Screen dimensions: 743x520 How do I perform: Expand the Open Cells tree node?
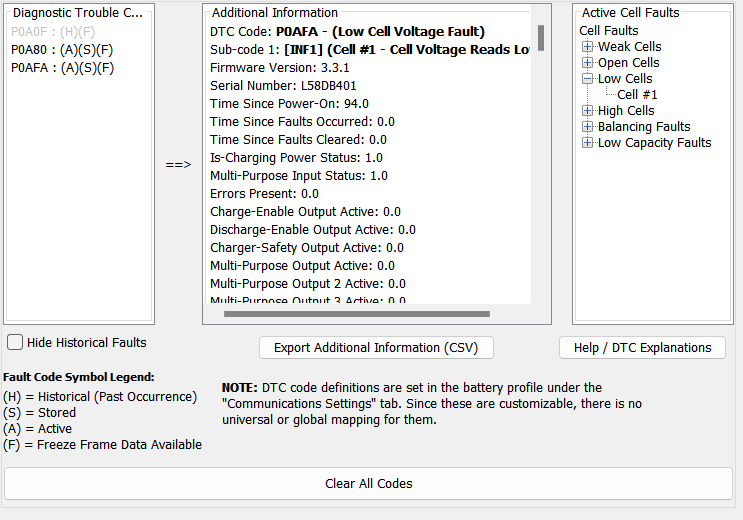(587, 63)
